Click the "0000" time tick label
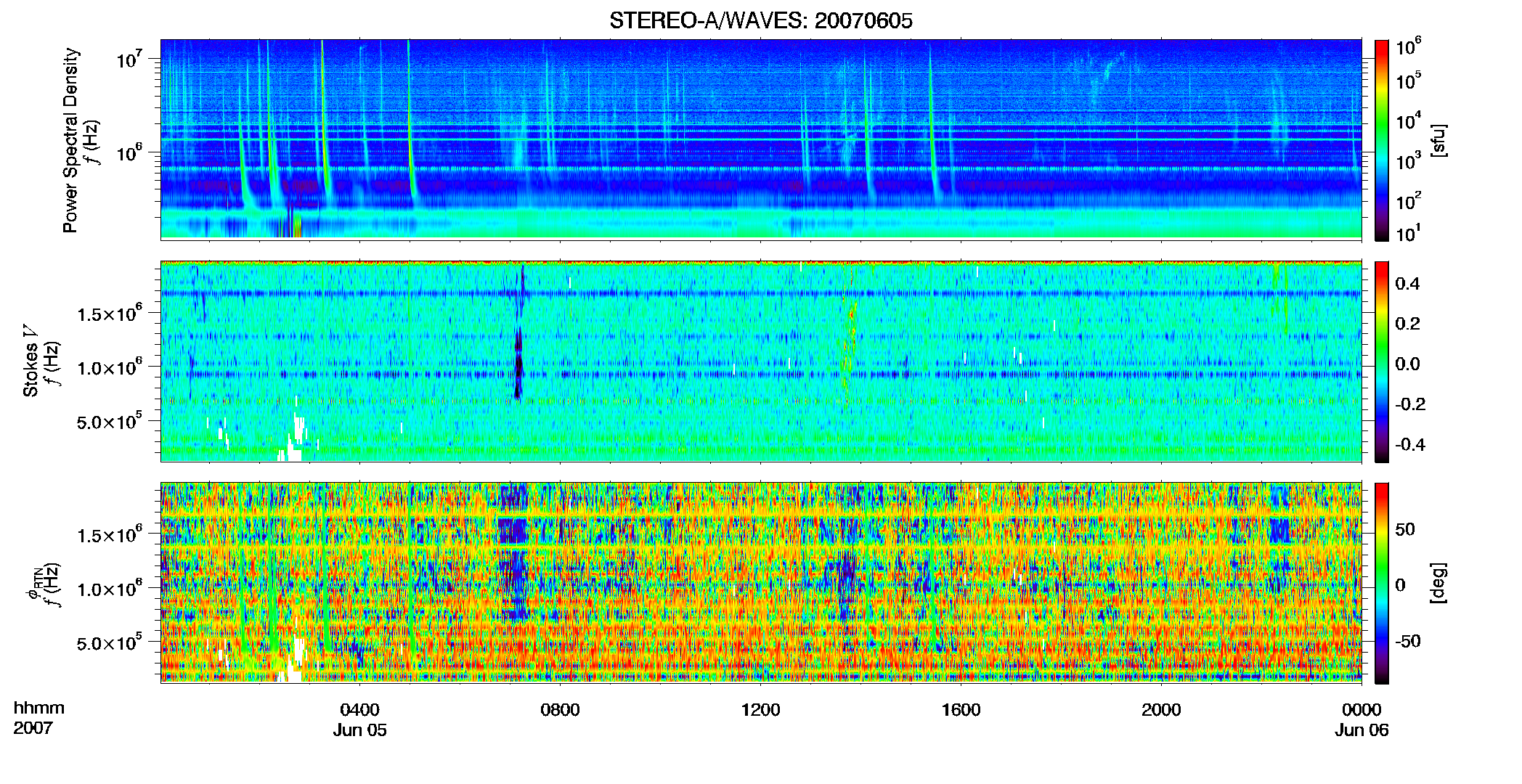1522x784 pixels. pos(1362,710)
